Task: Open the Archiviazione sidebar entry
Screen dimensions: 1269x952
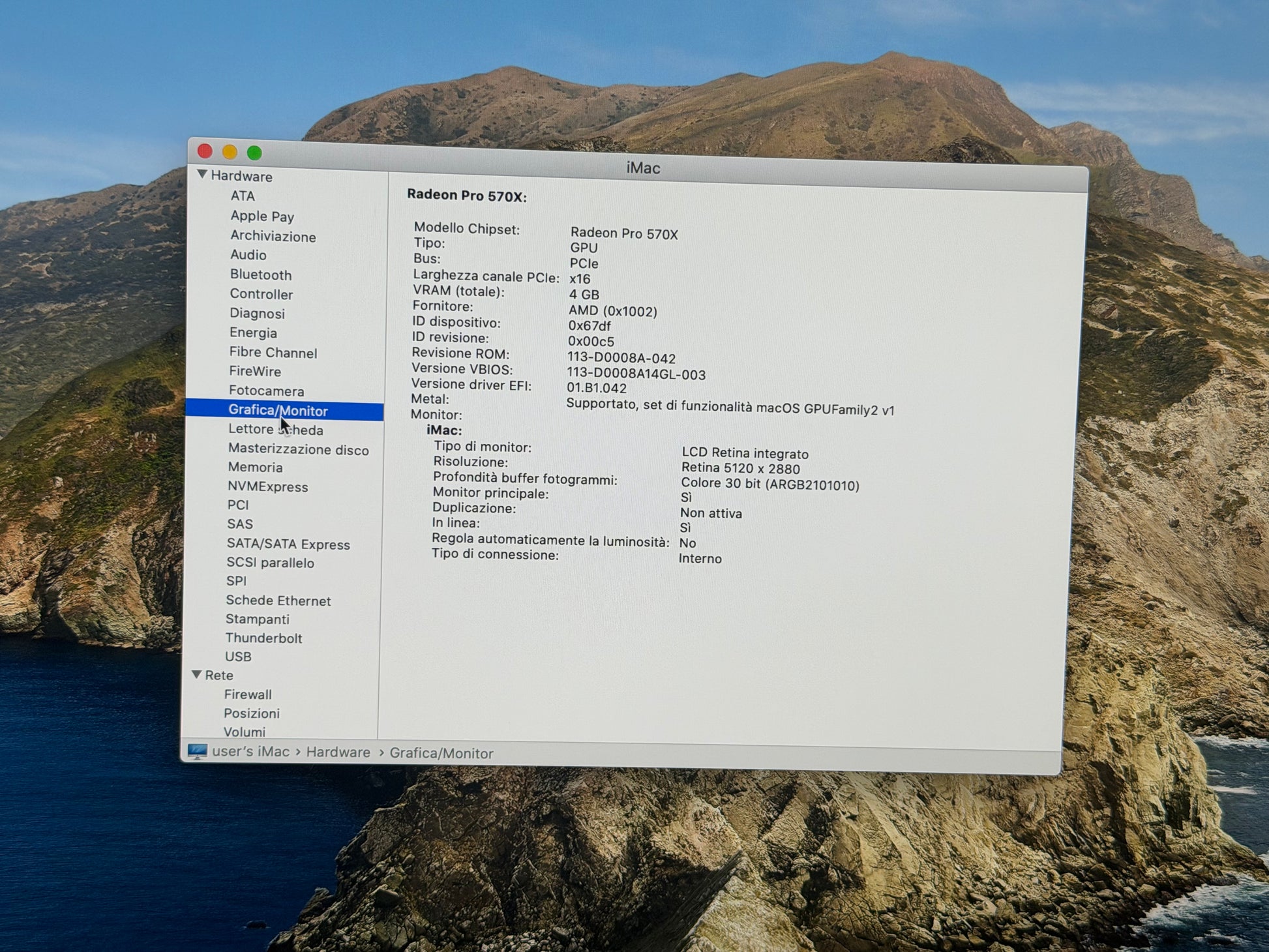Action: pos(273,236)
